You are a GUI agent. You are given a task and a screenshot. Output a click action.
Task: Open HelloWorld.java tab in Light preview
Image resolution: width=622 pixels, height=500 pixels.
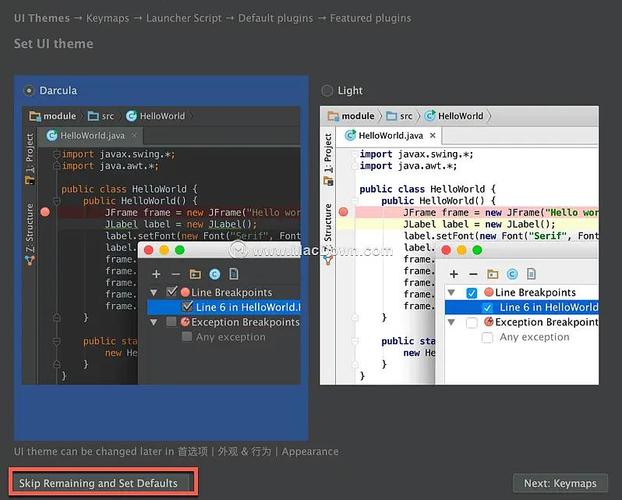[x=389, y=136]
